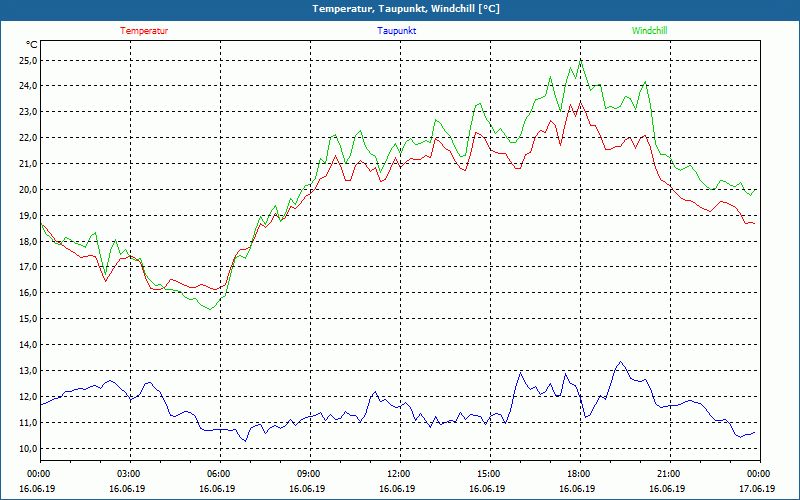Click the 15:00 time axis label

pos(490,474)
